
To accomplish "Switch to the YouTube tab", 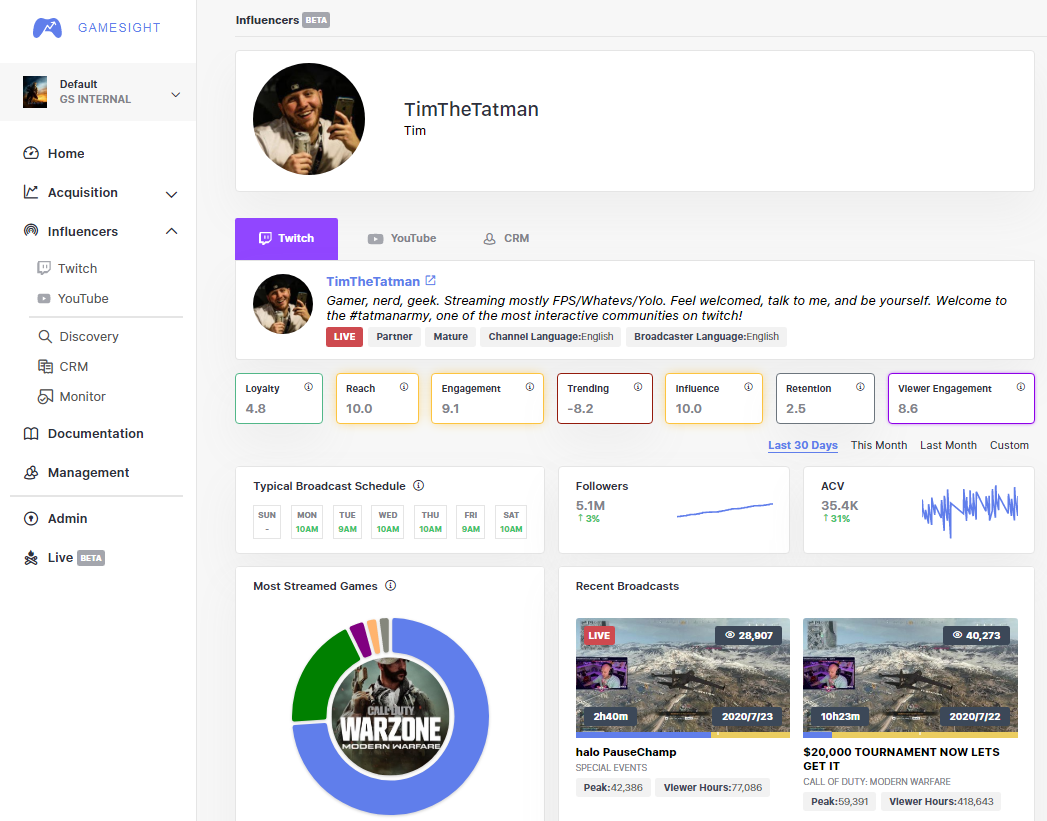I will [402, 238].
